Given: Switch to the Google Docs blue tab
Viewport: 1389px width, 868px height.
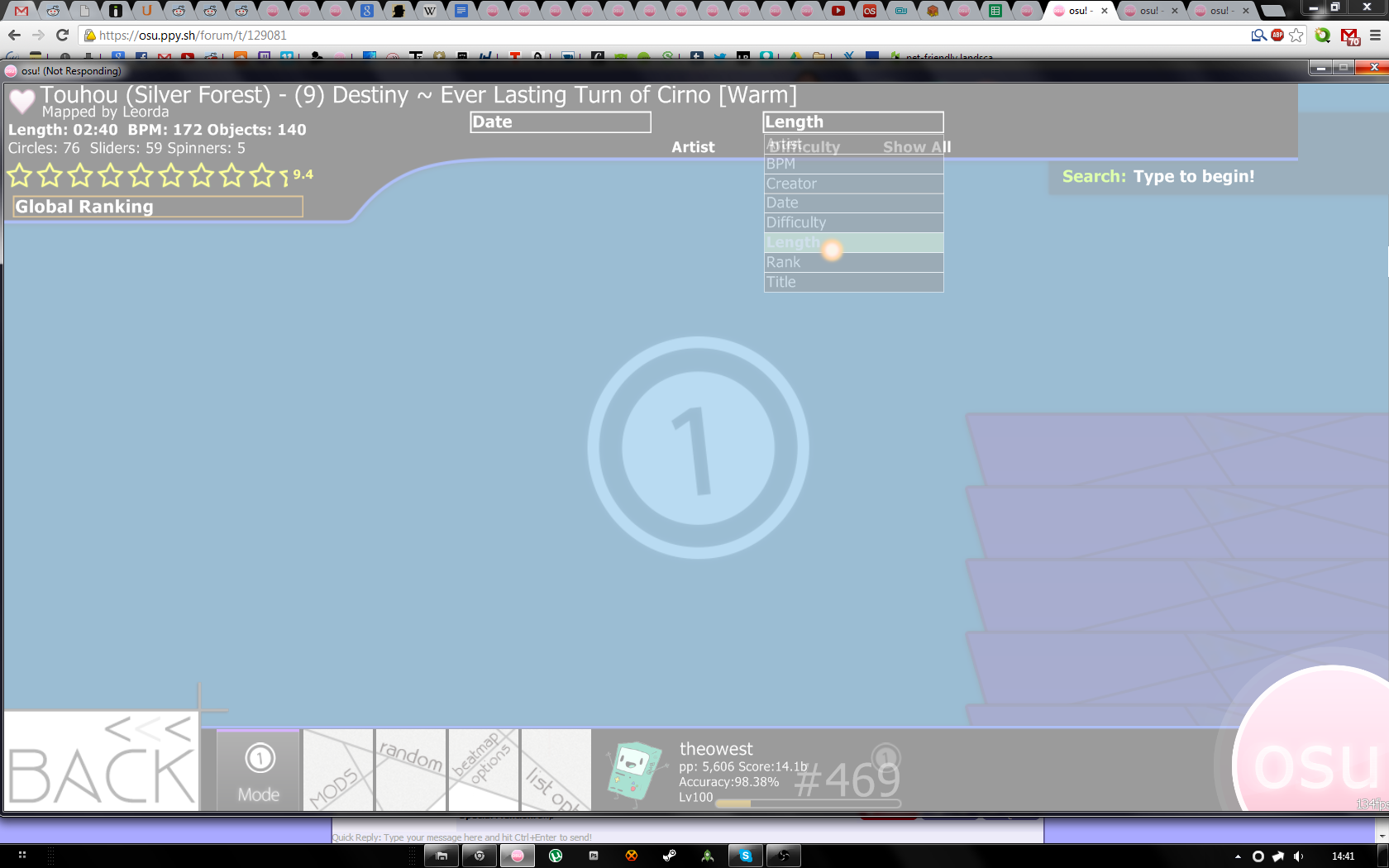Looking at the screenshot, I should tap(461, 11).
